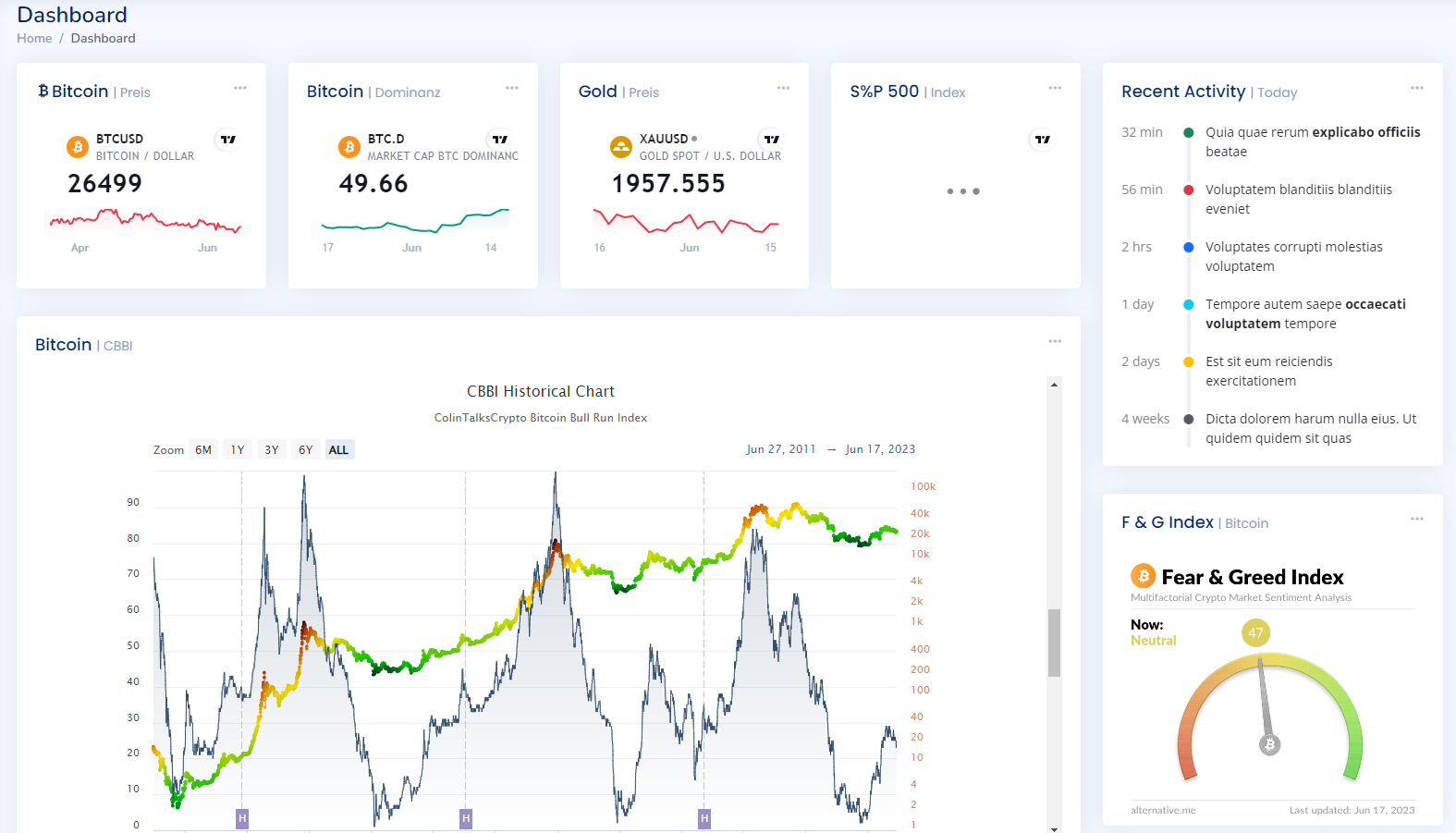Click the Jun 27, 2011 start date field
1456x833 pixels.
coord(781,449)
